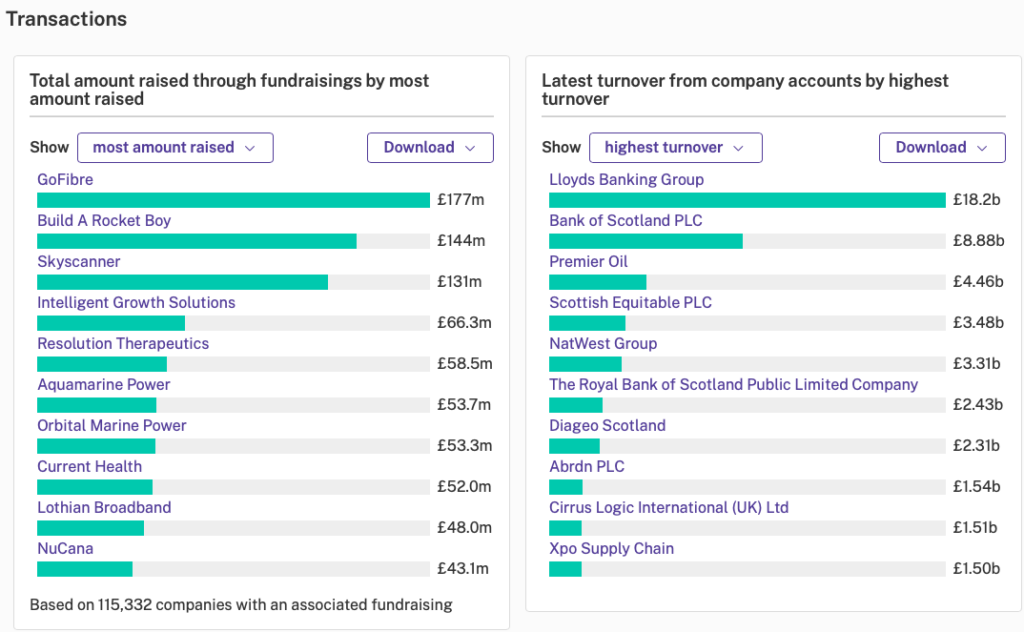Image resolution: width=1024 pixels, height=632 pixels.
Task: Open Bank of Scotland PLC link
Action: (x=626, y=221)
